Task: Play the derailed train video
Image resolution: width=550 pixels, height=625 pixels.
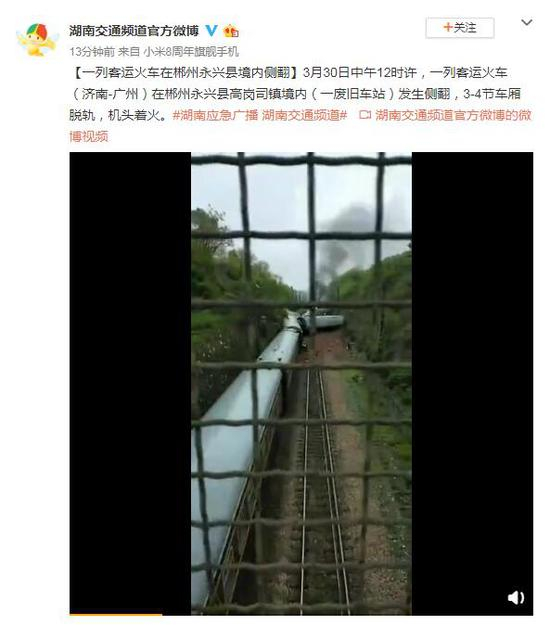Action: [301, 383]
